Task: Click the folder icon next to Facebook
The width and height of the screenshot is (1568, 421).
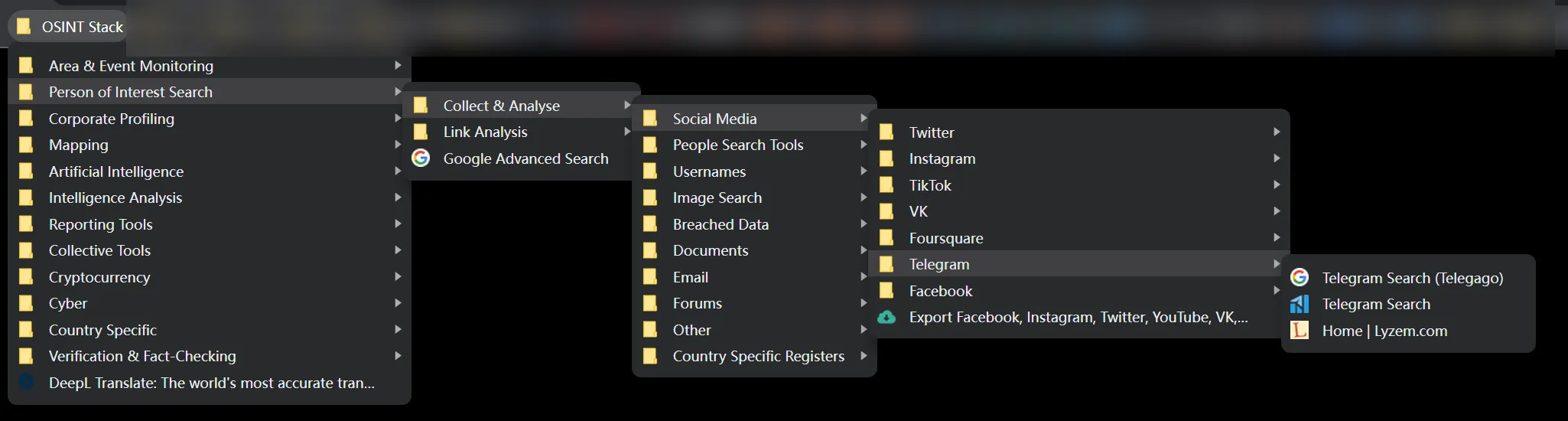Action: click(886, 290)
